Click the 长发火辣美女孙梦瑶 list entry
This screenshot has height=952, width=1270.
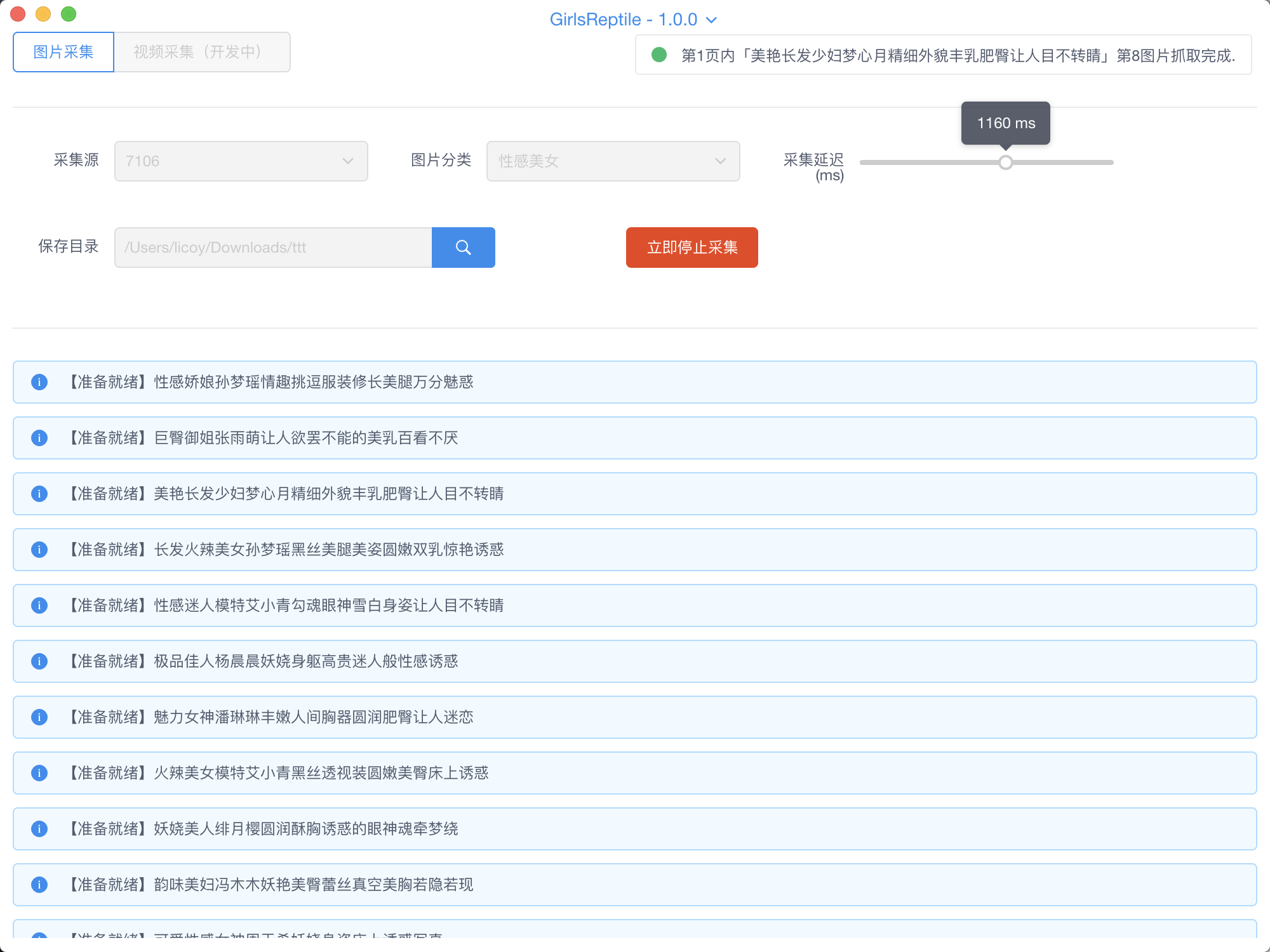pos(328,550)
